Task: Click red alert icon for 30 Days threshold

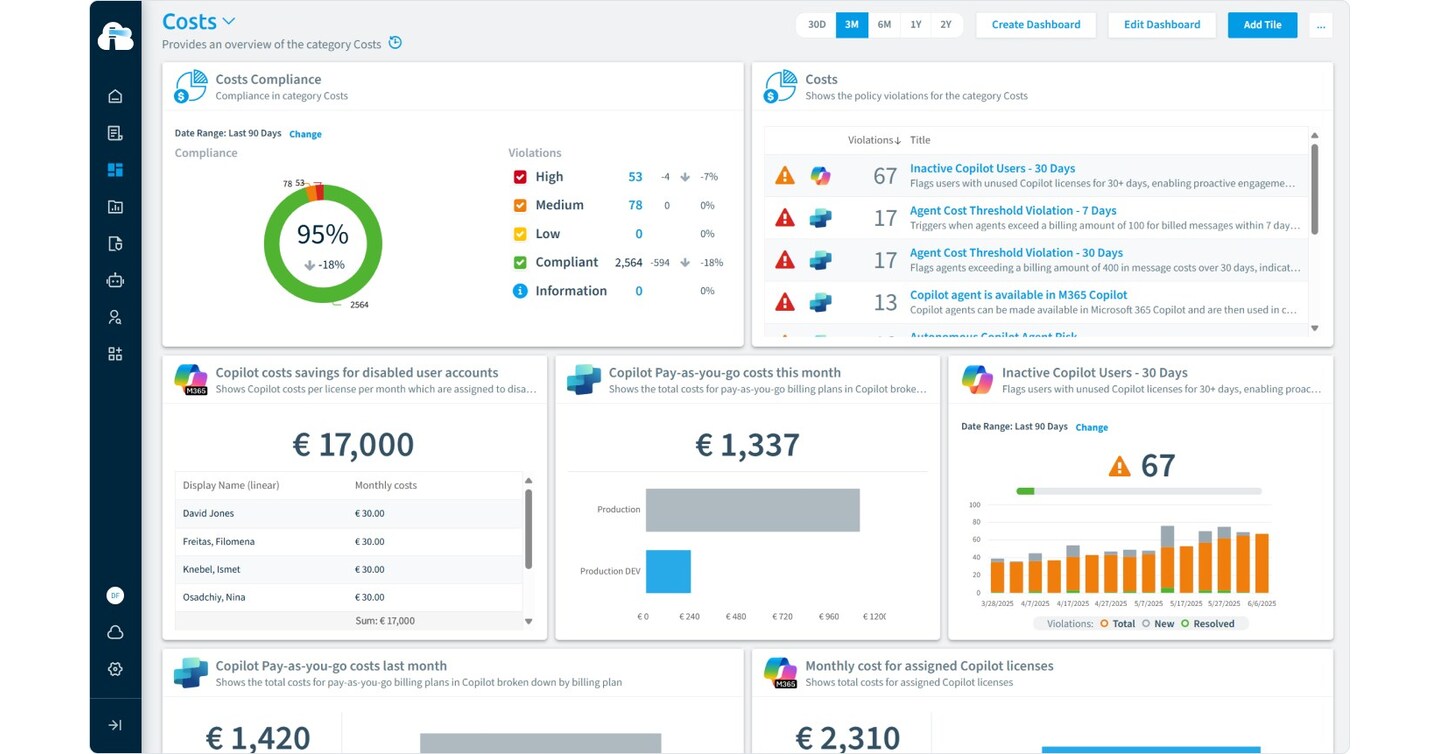Action: point(785,260)
